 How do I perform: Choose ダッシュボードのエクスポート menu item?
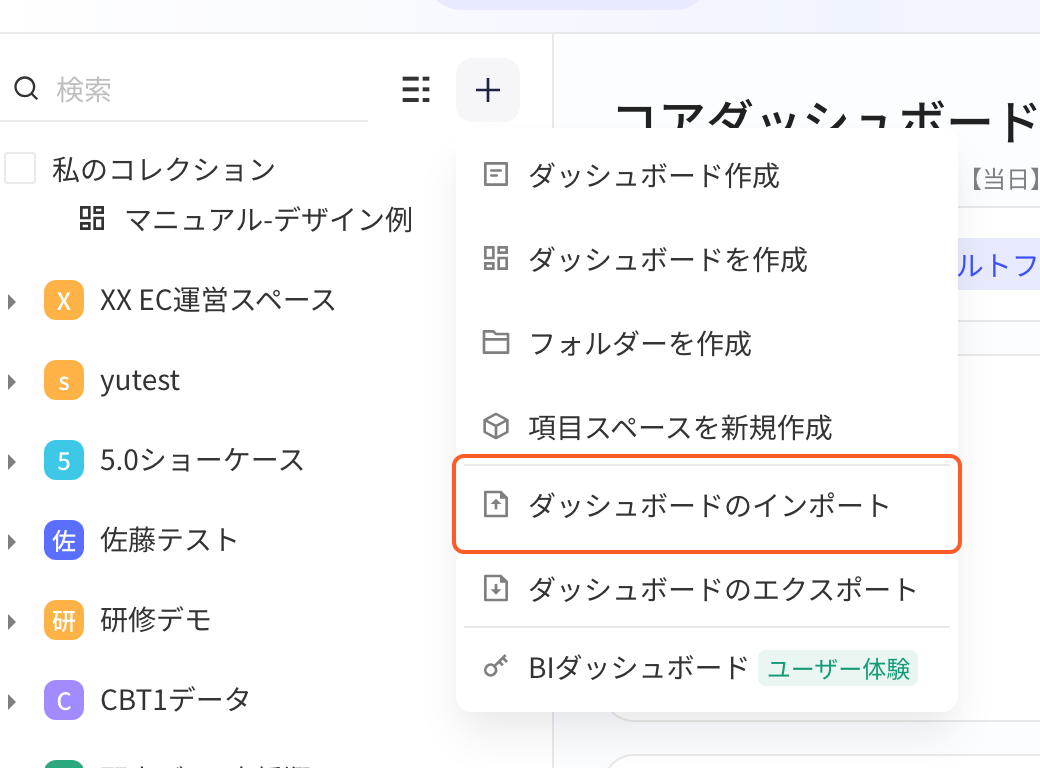pos(706,589)
